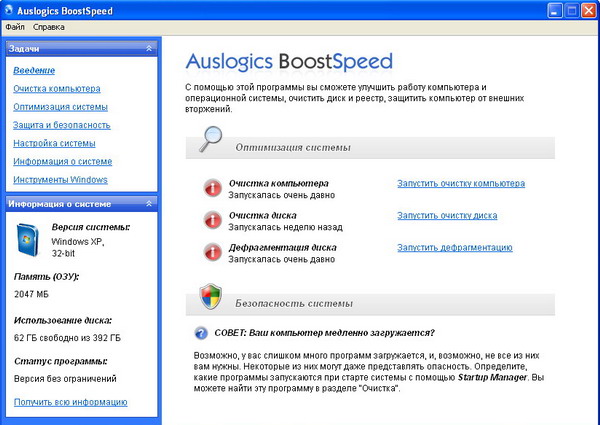Viewport: 600px width, 425px height.
Task: Click the Windows XP, 32-bit text
Action: click(78, 248)
